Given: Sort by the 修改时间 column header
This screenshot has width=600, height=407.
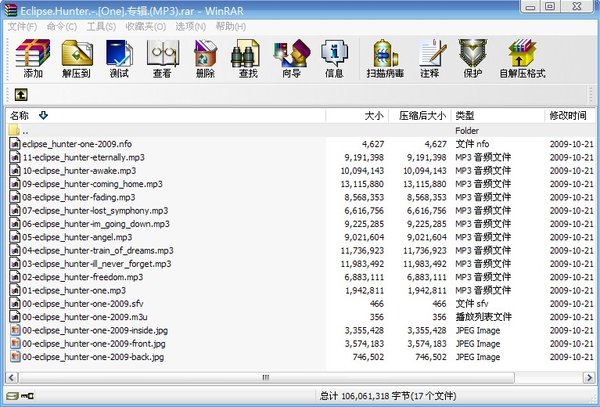Looking at the screenshot, I should pyautogui.click(x=570, y=116).
